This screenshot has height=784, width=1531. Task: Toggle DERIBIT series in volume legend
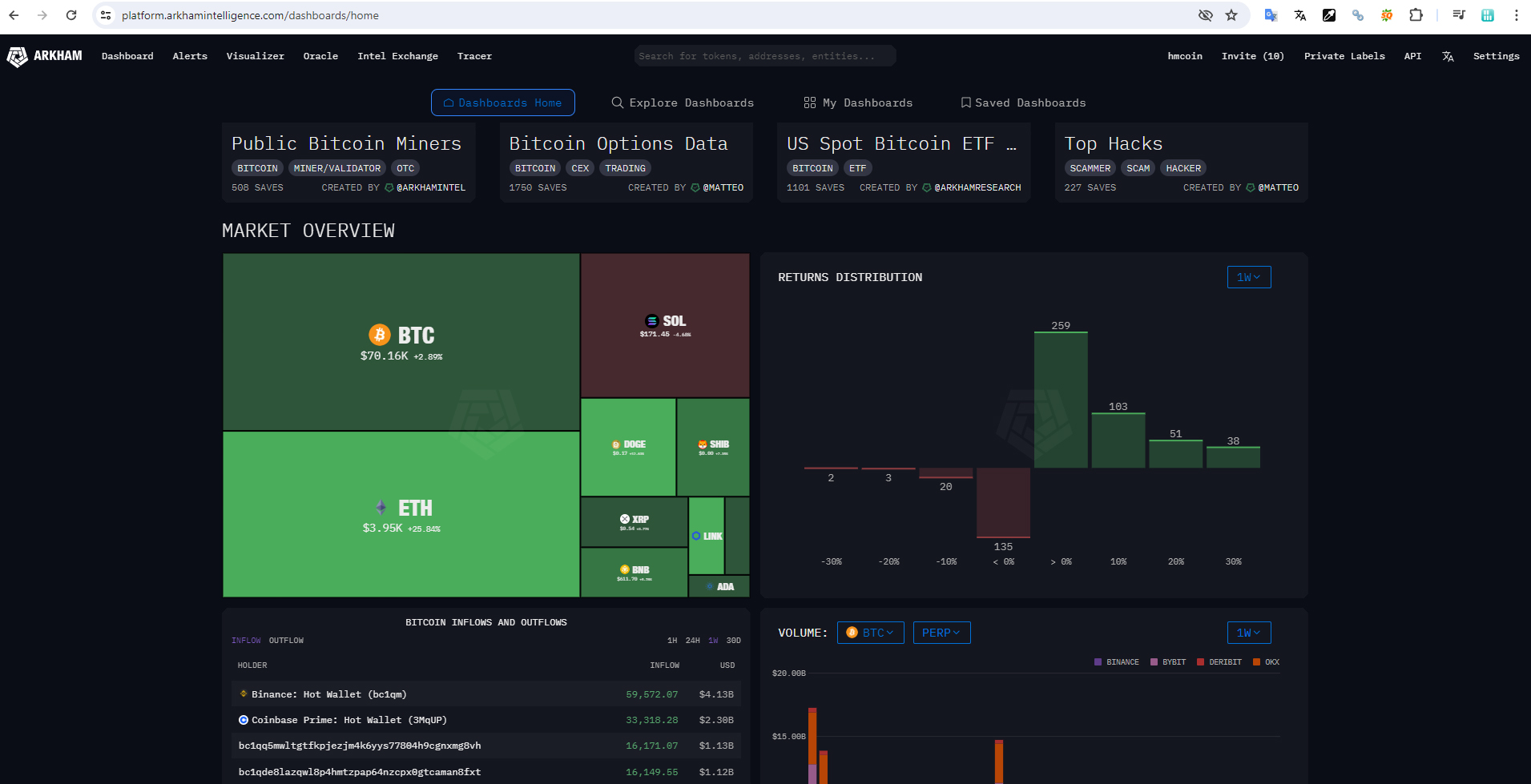[1219, 662]
